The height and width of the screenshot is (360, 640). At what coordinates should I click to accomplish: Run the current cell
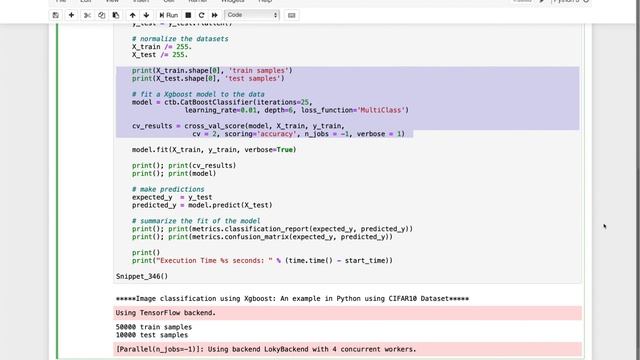(169, 15)
